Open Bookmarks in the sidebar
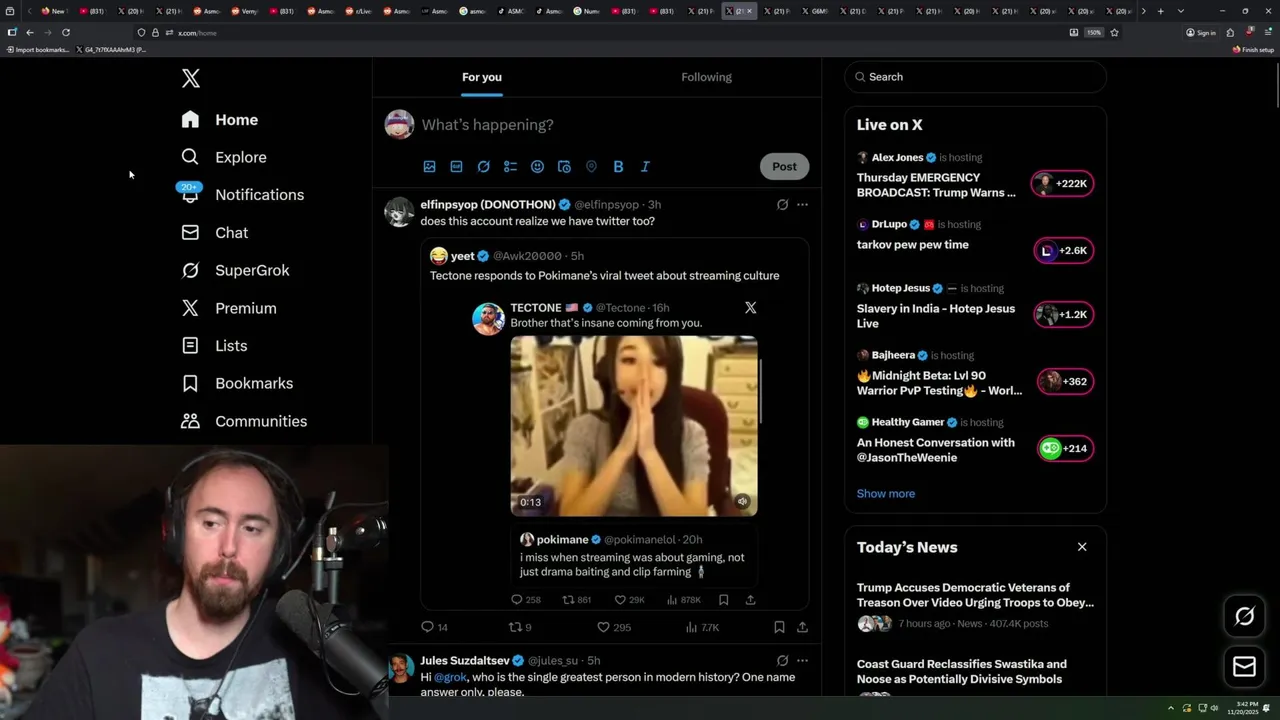 click(237, 383)
